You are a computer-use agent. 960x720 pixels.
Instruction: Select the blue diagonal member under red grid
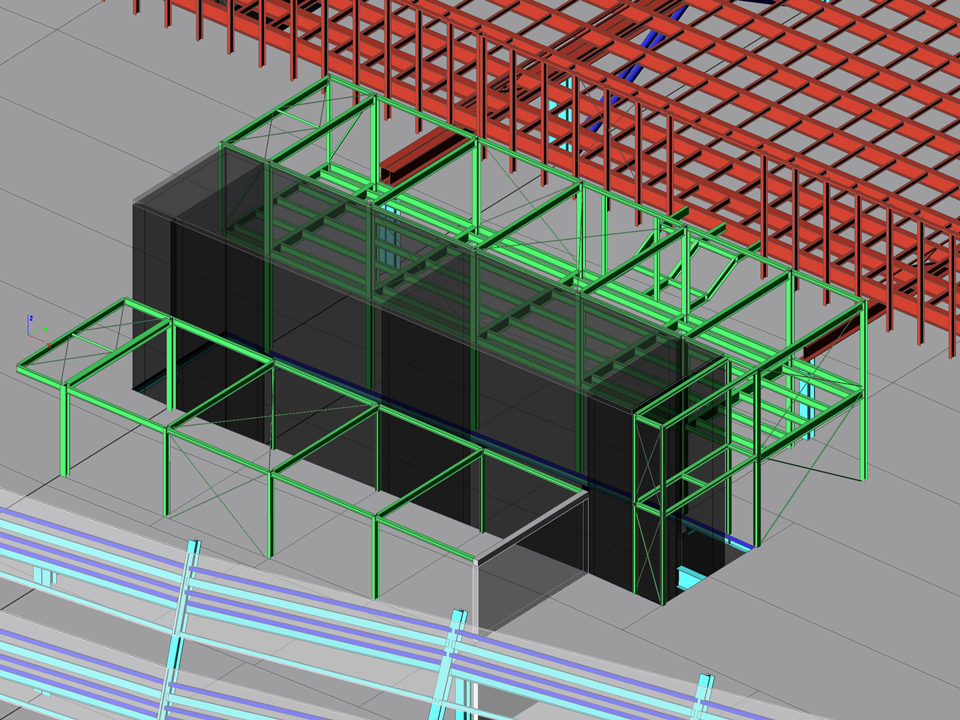pyautogui.click(x=628, y=80)
